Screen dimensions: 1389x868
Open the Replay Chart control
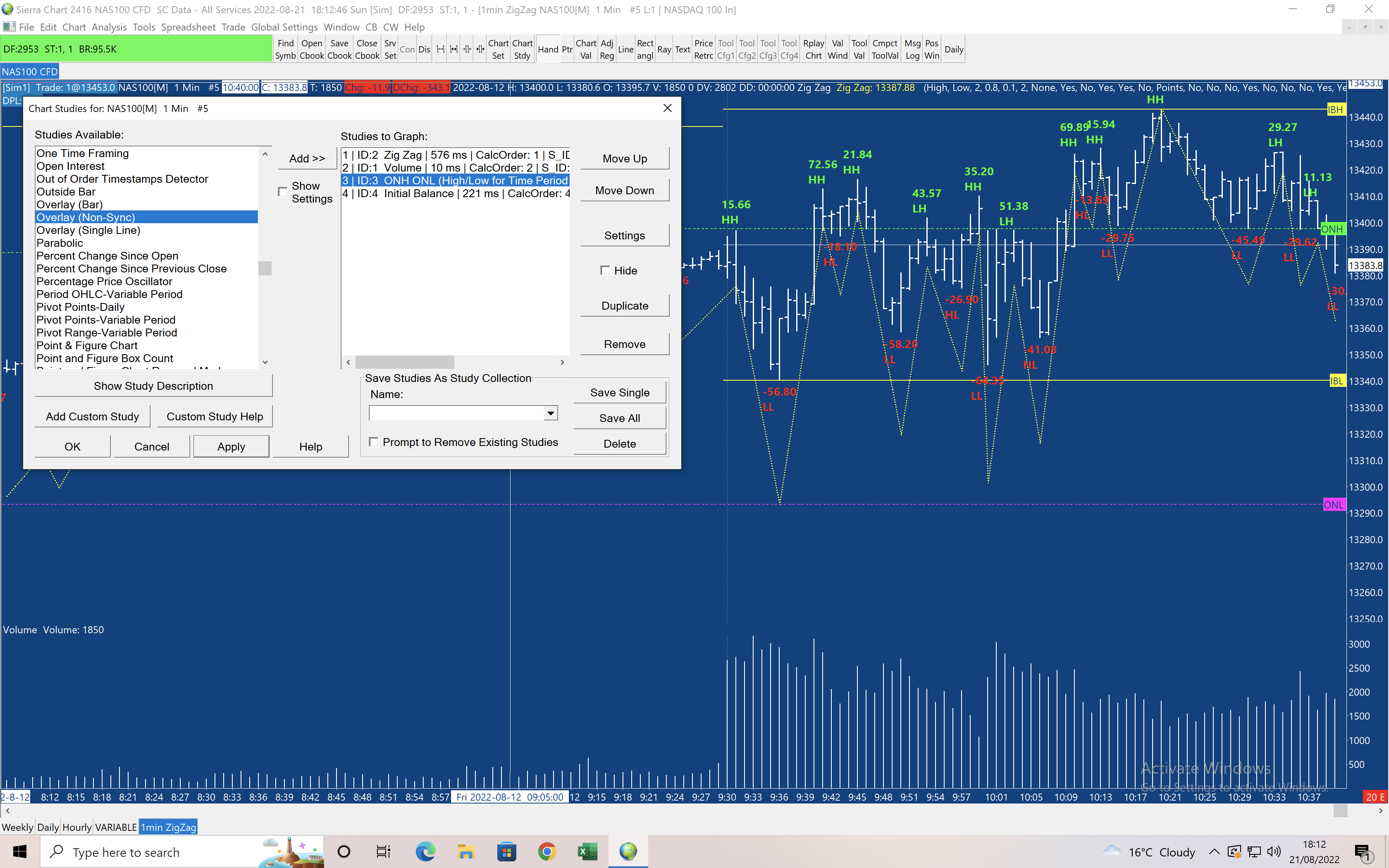coord(813,49)
